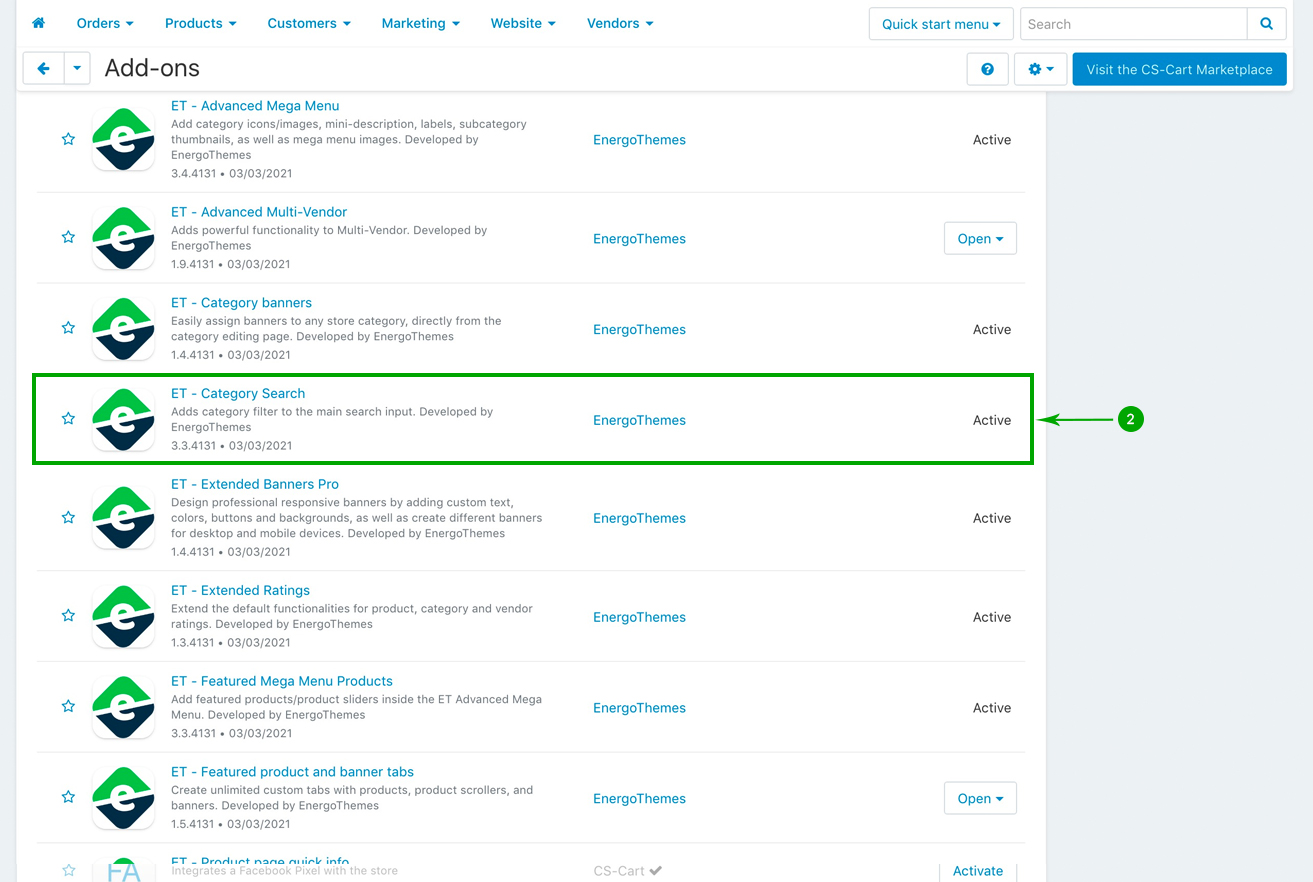Click the EnergoThemes developer link for Category Search
Screen dimensions: 1313x882
[639, 420]
